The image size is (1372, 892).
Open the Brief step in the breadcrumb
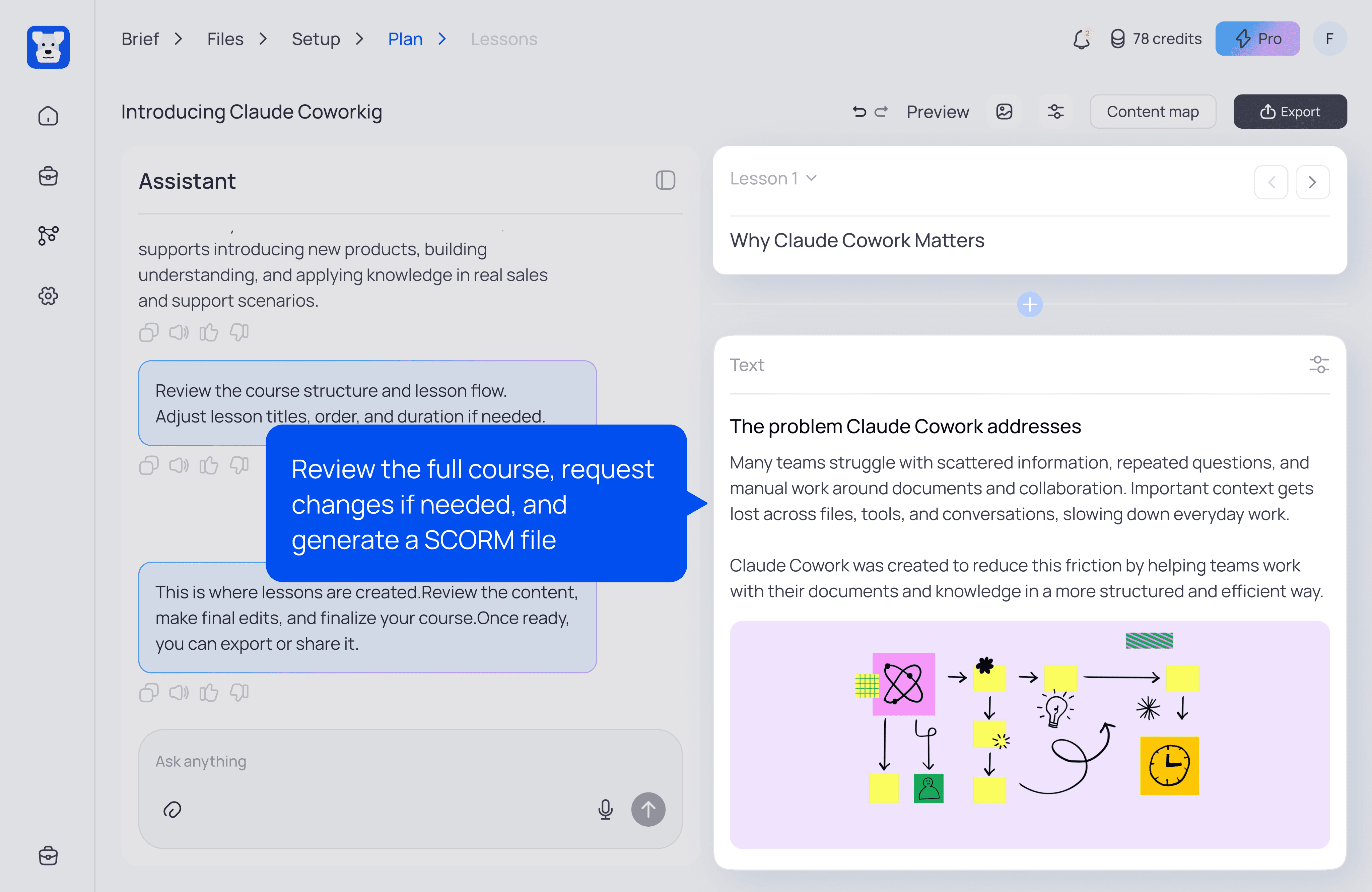tap(140, 39)
